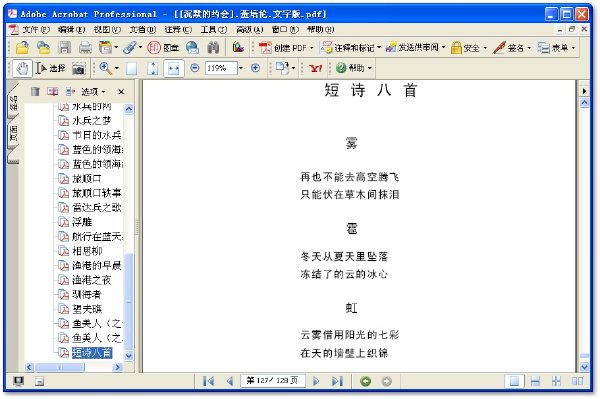
Task: Go to first page arrow
Action: (209, 381)
